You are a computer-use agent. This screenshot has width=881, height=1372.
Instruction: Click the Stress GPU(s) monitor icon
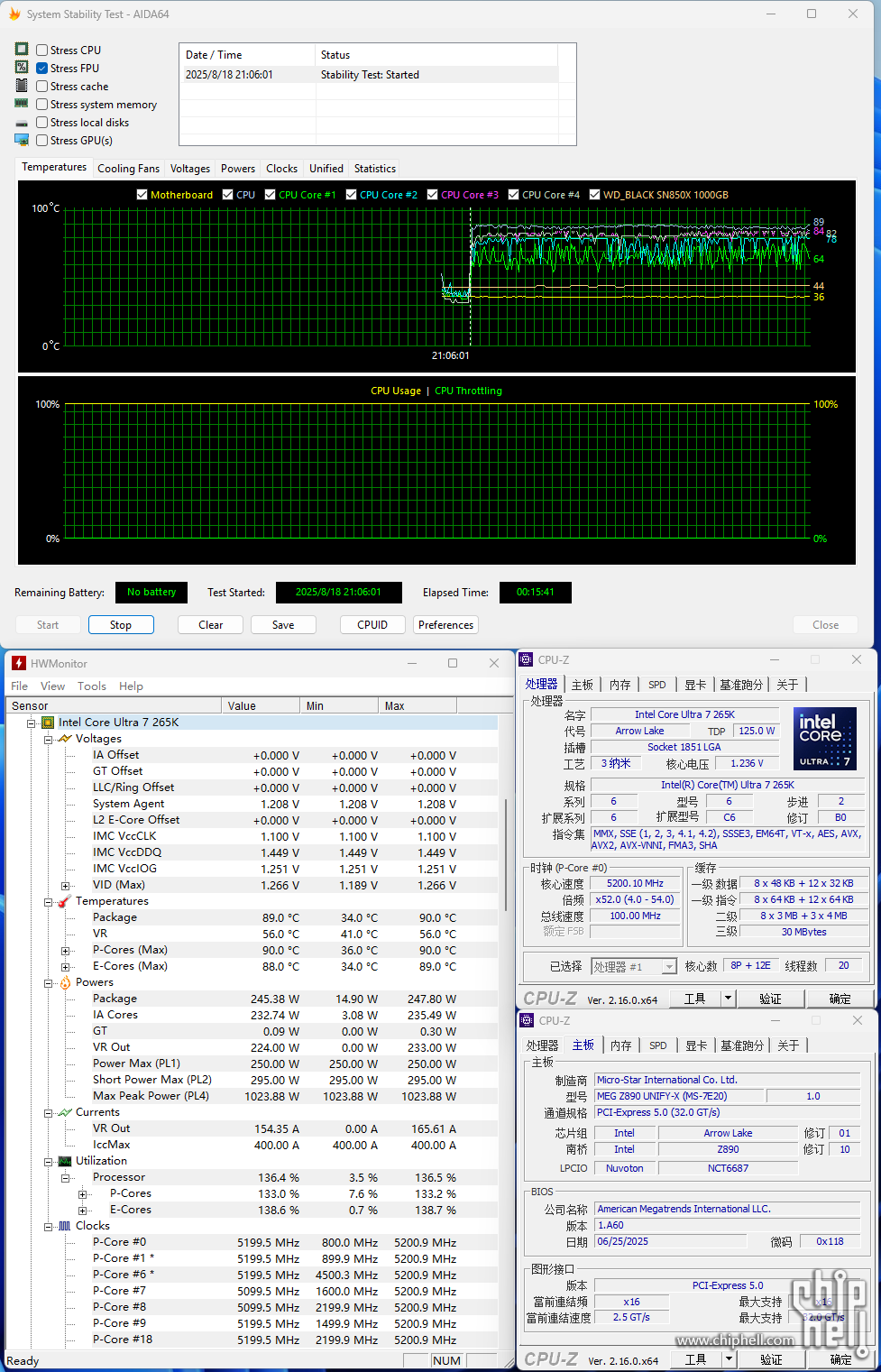point(22,140)
